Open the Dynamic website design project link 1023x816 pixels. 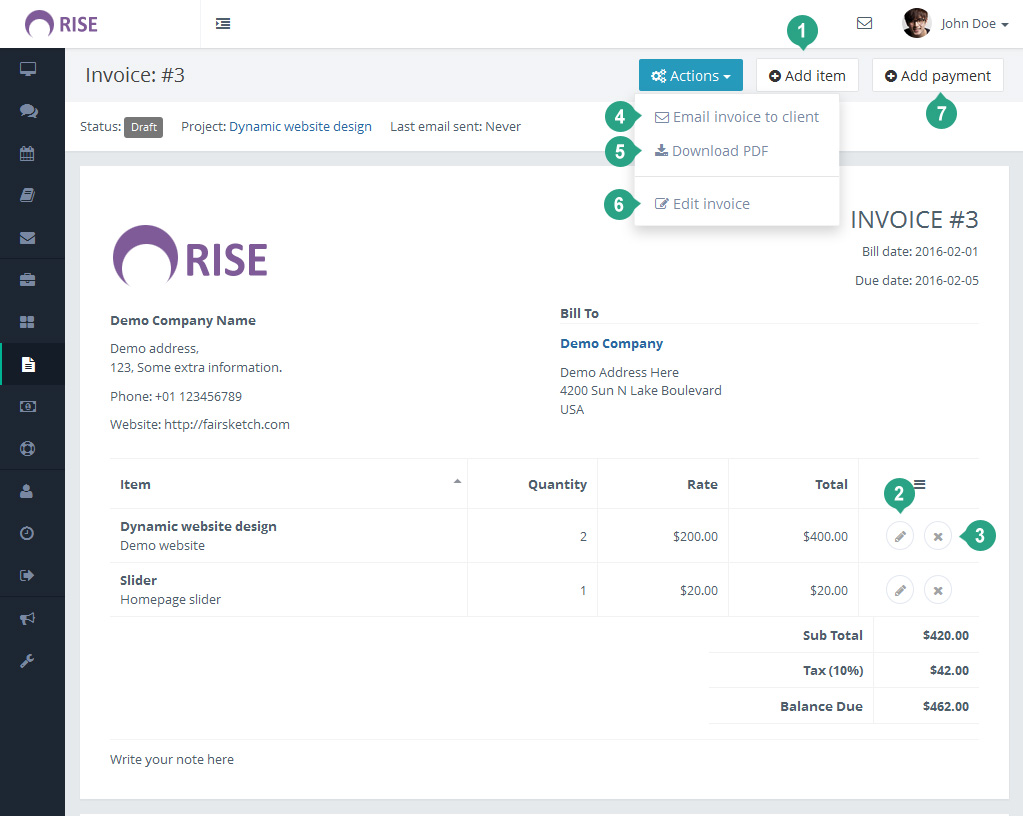coord(300,127)
